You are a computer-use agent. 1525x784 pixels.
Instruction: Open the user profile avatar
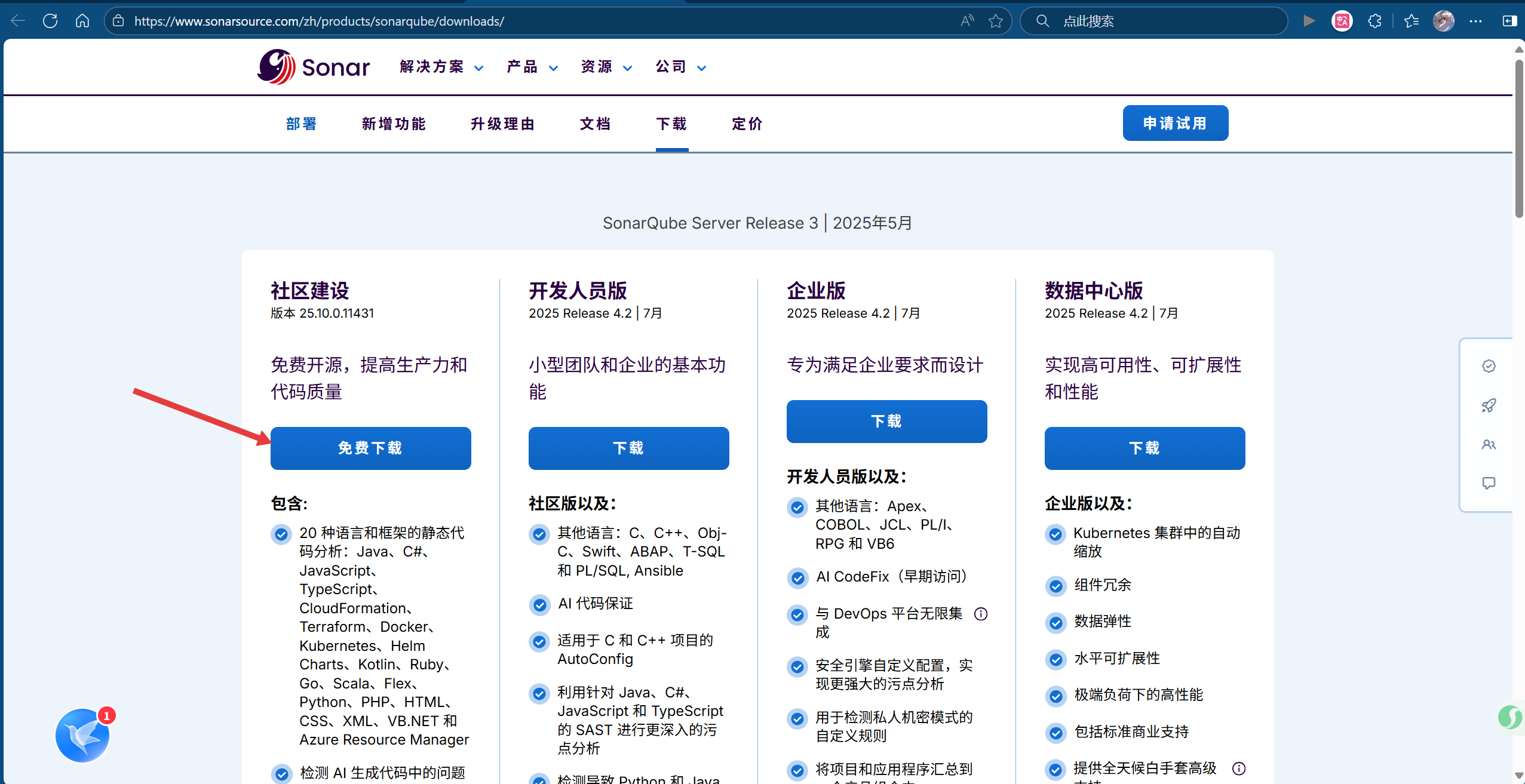point(1444,21)
